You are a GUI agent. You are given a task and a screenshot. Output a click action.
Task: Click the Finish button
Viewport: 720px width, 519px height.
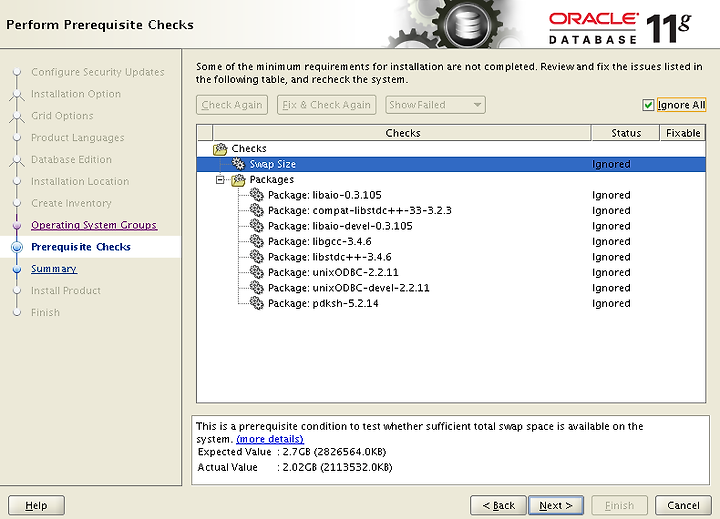(619, 505)
